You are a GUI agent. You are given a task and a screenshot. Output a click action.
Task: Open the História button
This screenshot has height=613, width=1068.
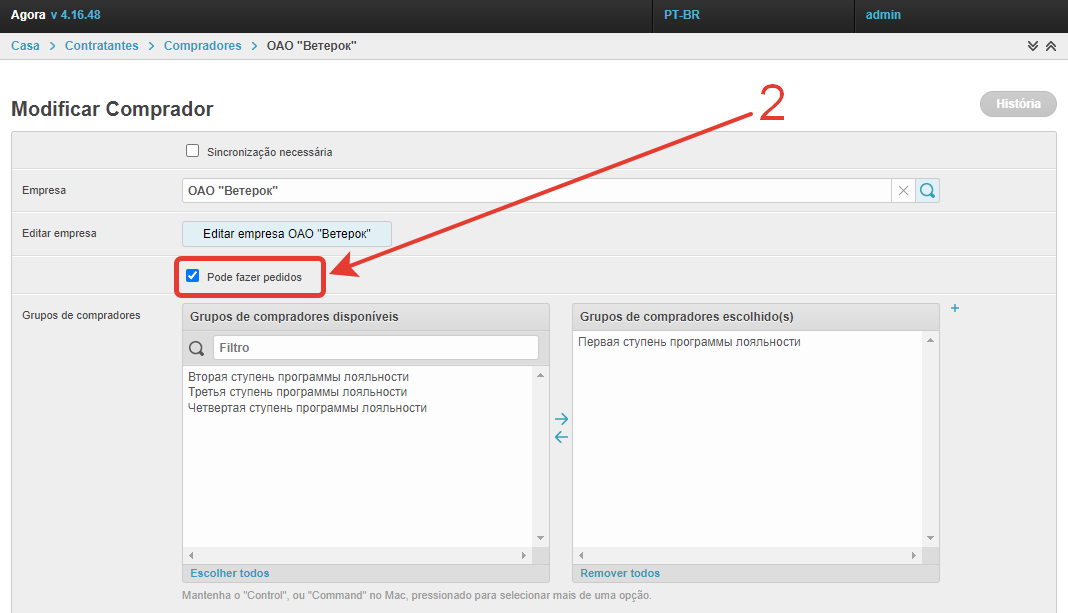pos(1018,104)
